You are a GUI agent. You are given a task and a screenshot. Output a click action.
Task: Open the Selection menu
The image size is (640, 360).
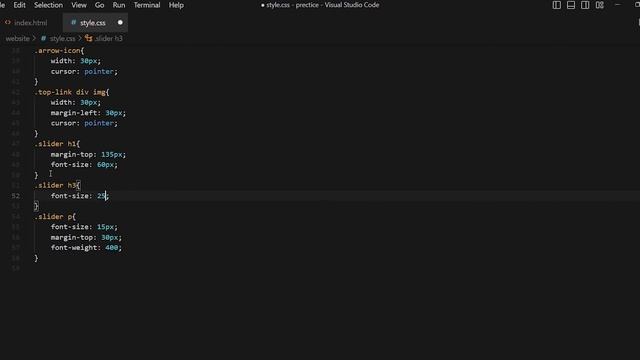point(48,5)
